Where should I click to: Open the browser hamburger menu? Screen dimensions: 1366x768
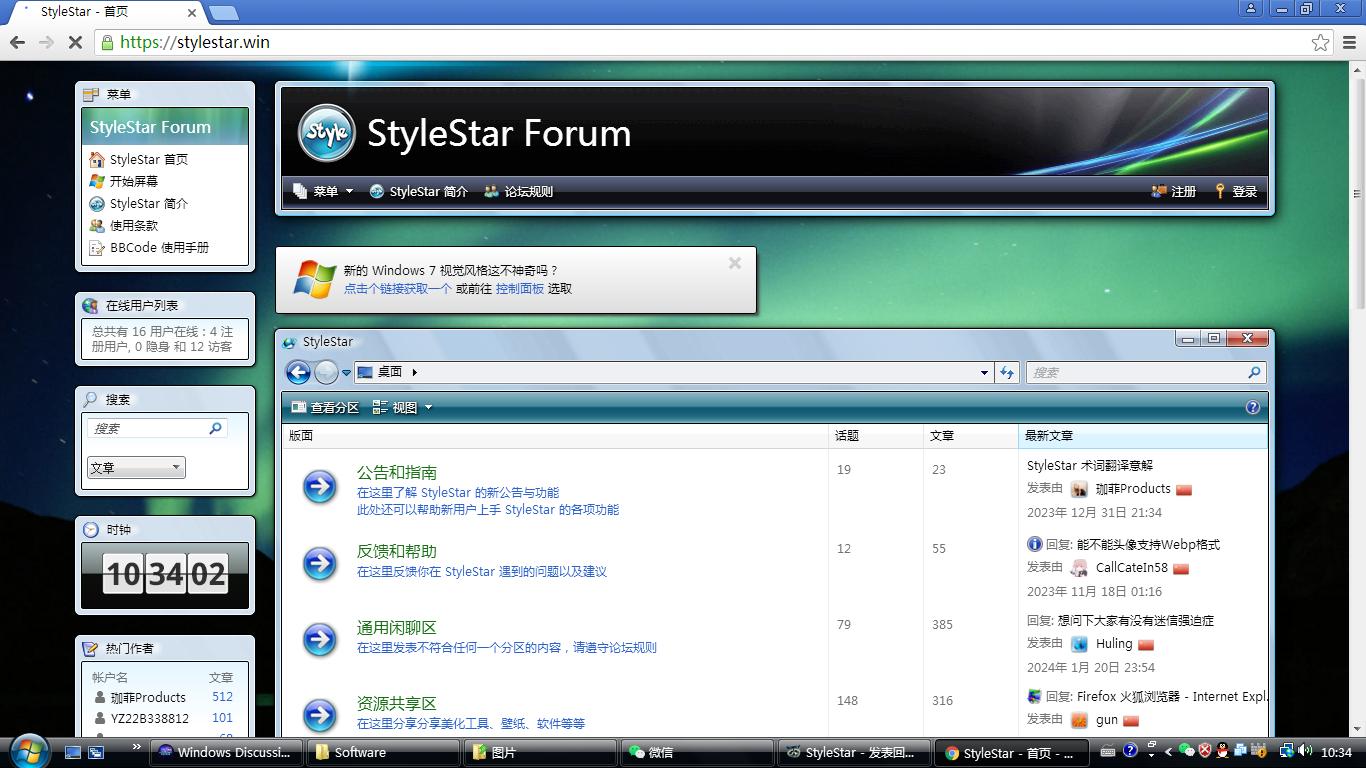pos(1350,42)
